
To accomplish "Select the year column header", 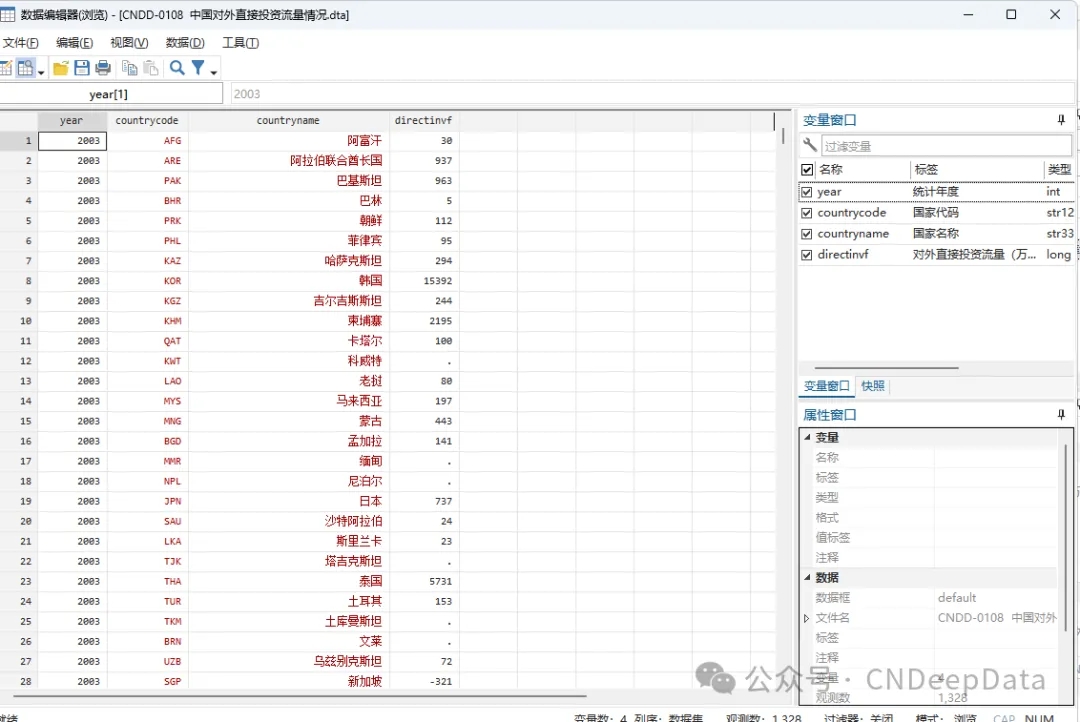I will click(71, 121).
